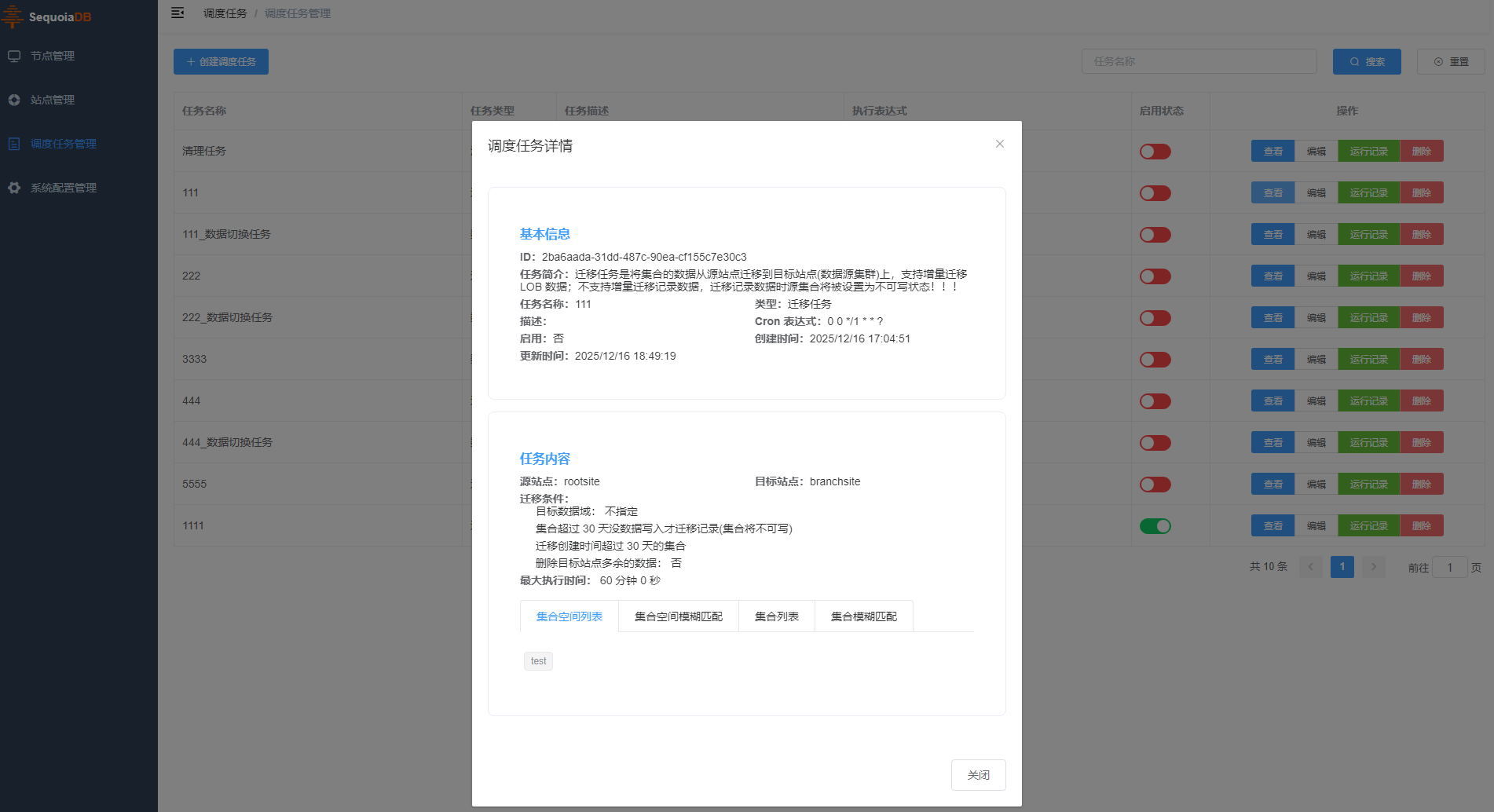This screenshot has width=1494, height=812.
Task: Click 编辑 button for 444 row
Action: [1316, 401]
